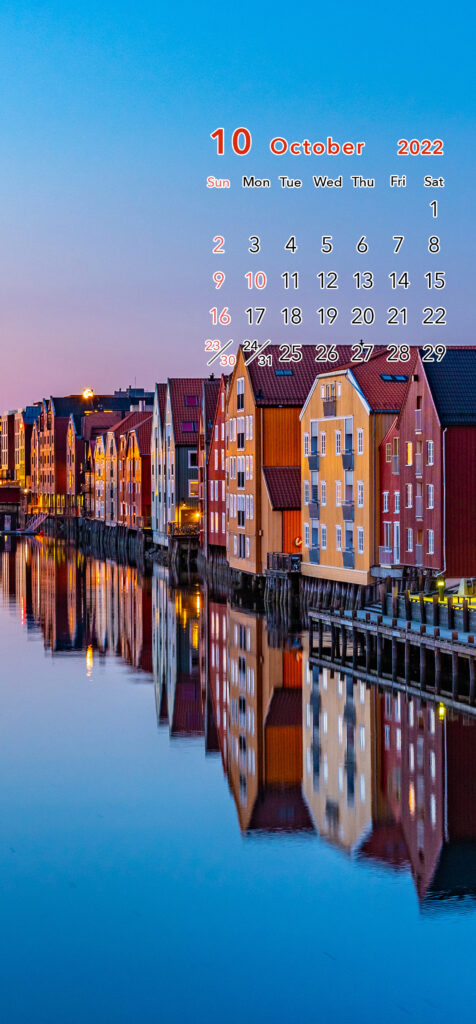Select date 15 on Saturday
Screen dimensions: 476x1024
pyautogui.click(x=434, y=281)
